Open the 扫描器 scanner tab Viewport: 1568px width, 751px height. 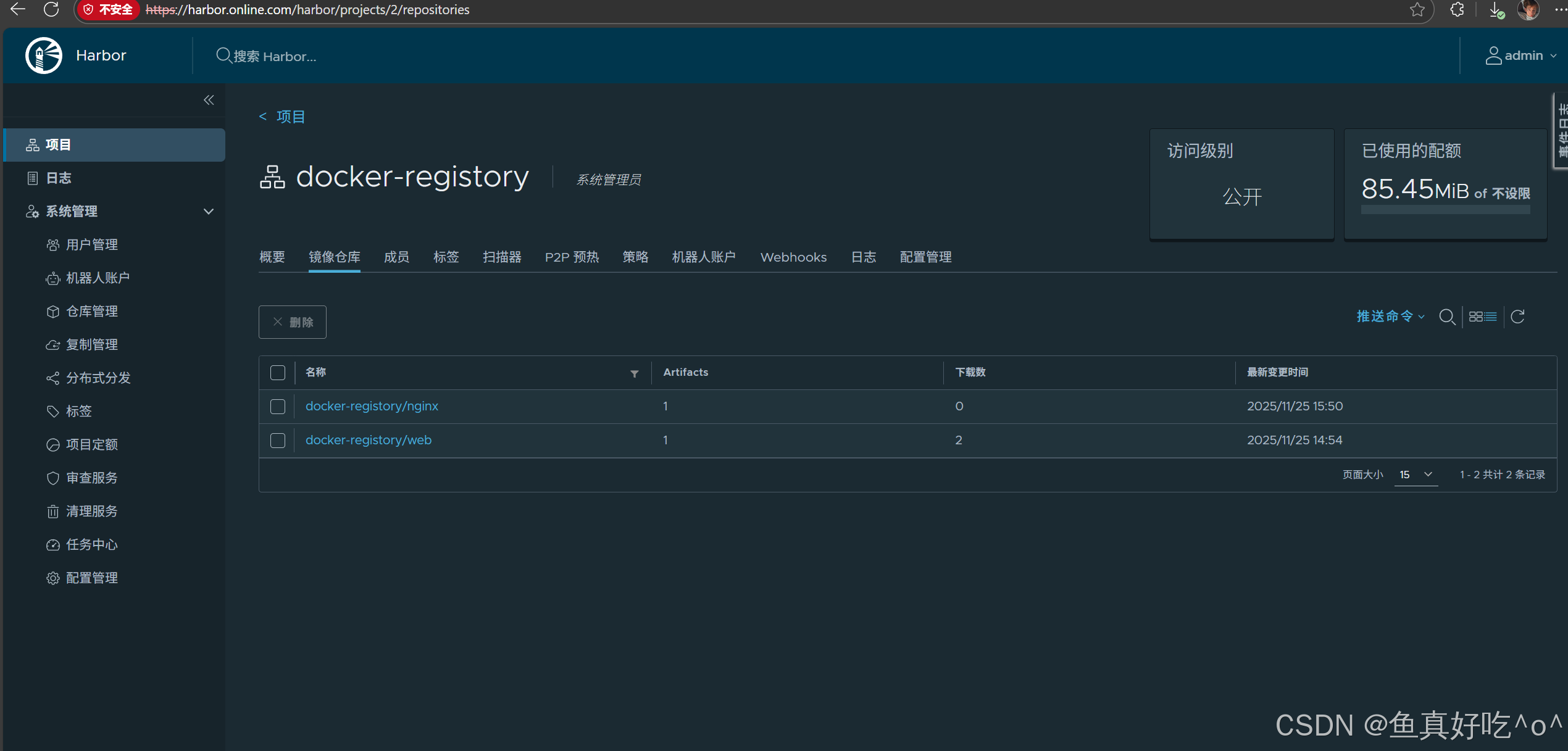[x=502, y=257]
